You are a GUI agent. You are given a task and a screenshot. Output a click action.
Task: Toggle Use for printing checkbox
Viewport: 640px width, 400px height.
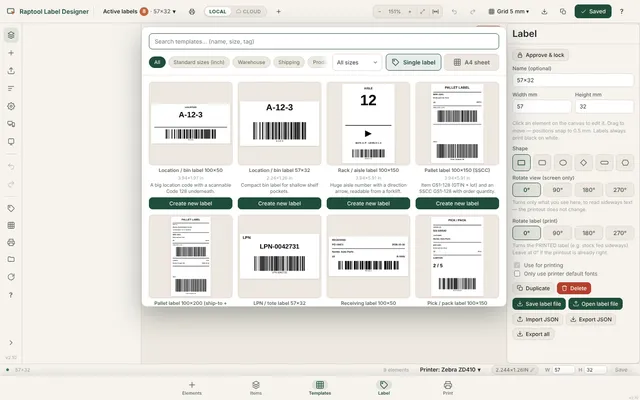pyautogui.click(x=517, y=265)
